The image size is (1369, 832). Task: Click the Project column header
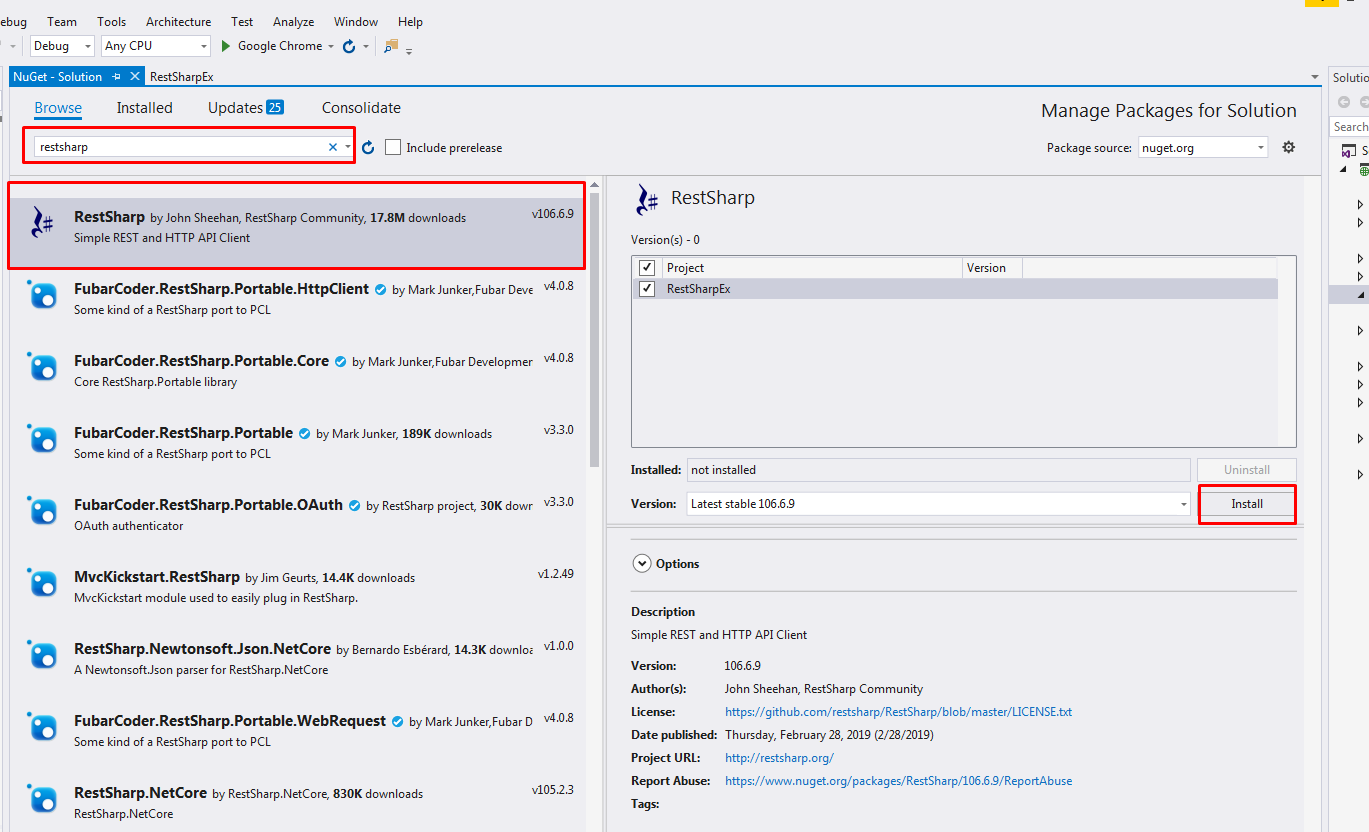point(810,268)
